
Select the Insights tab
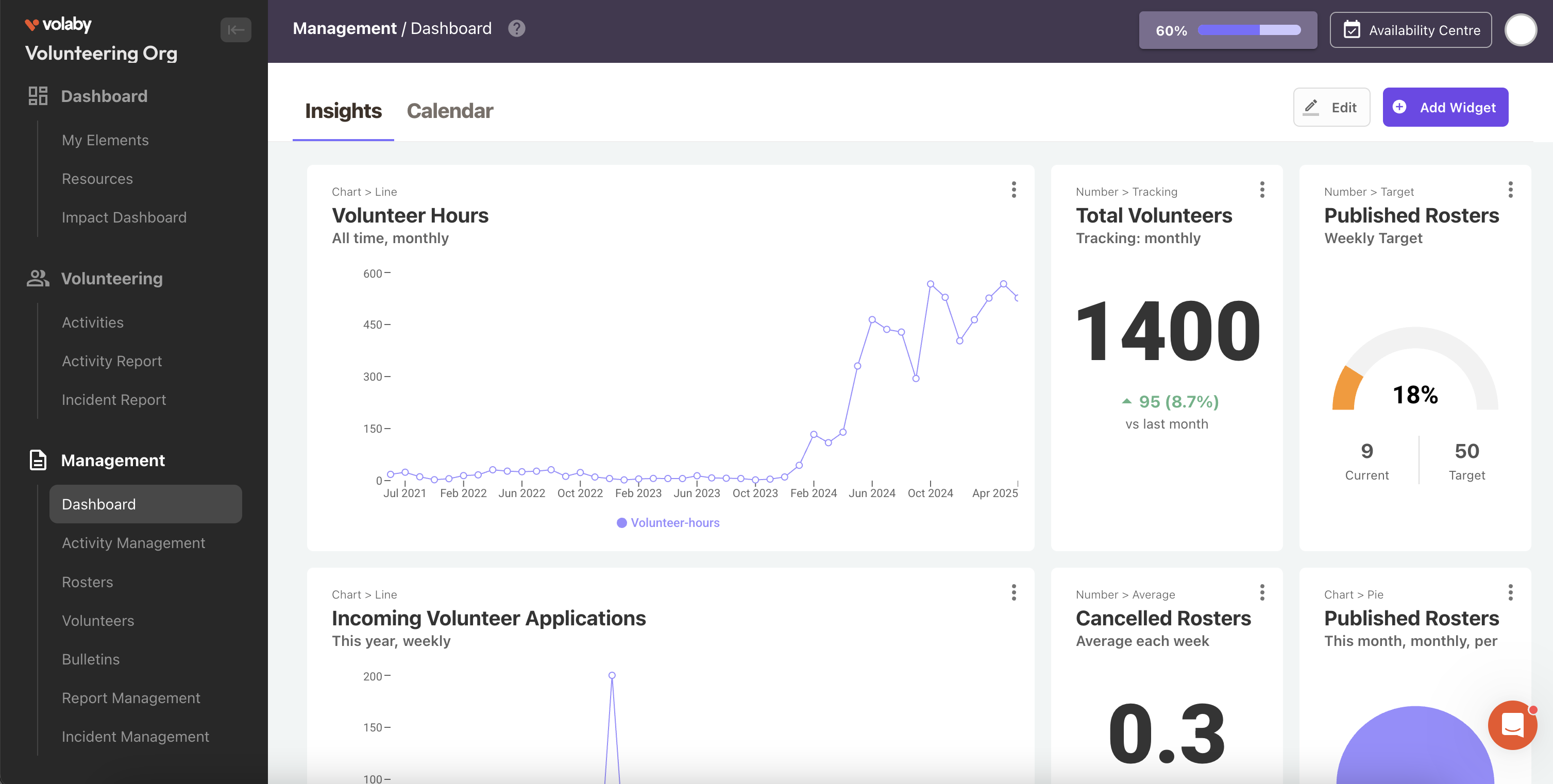pos(343,111)
